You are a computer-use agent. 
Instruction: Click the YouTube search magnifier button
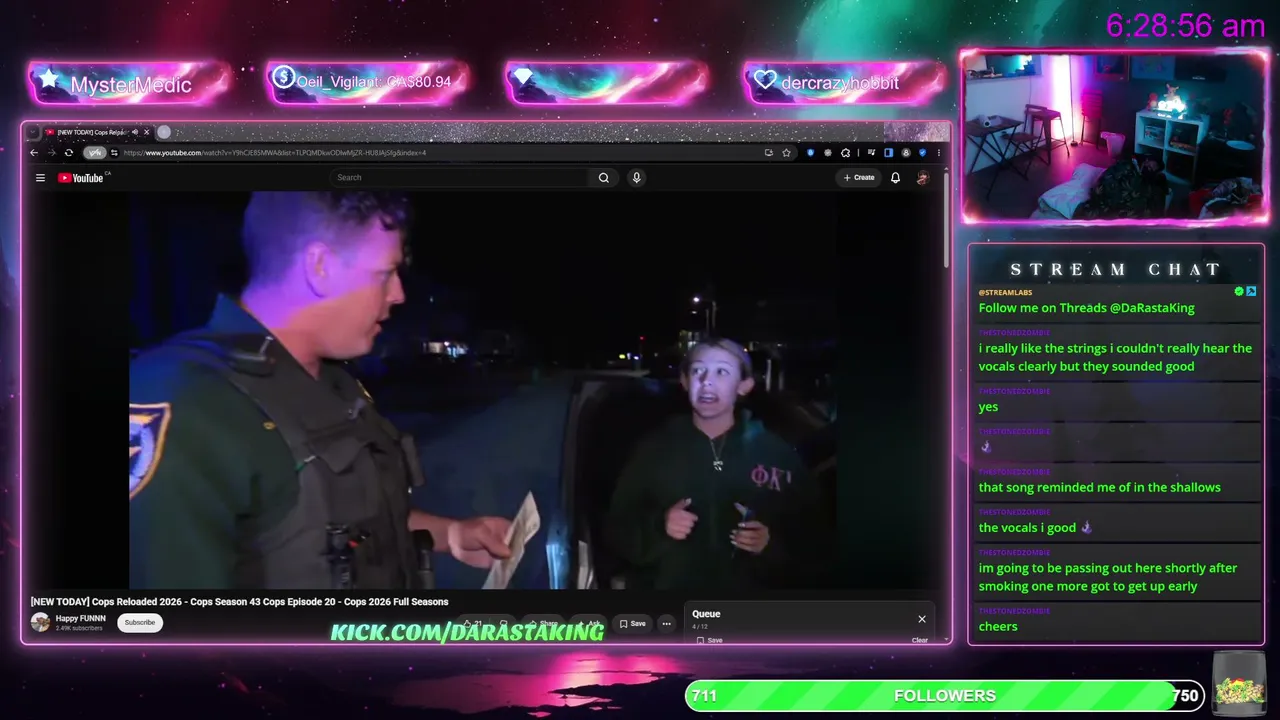pyautogui.click(x=604, y=178)
